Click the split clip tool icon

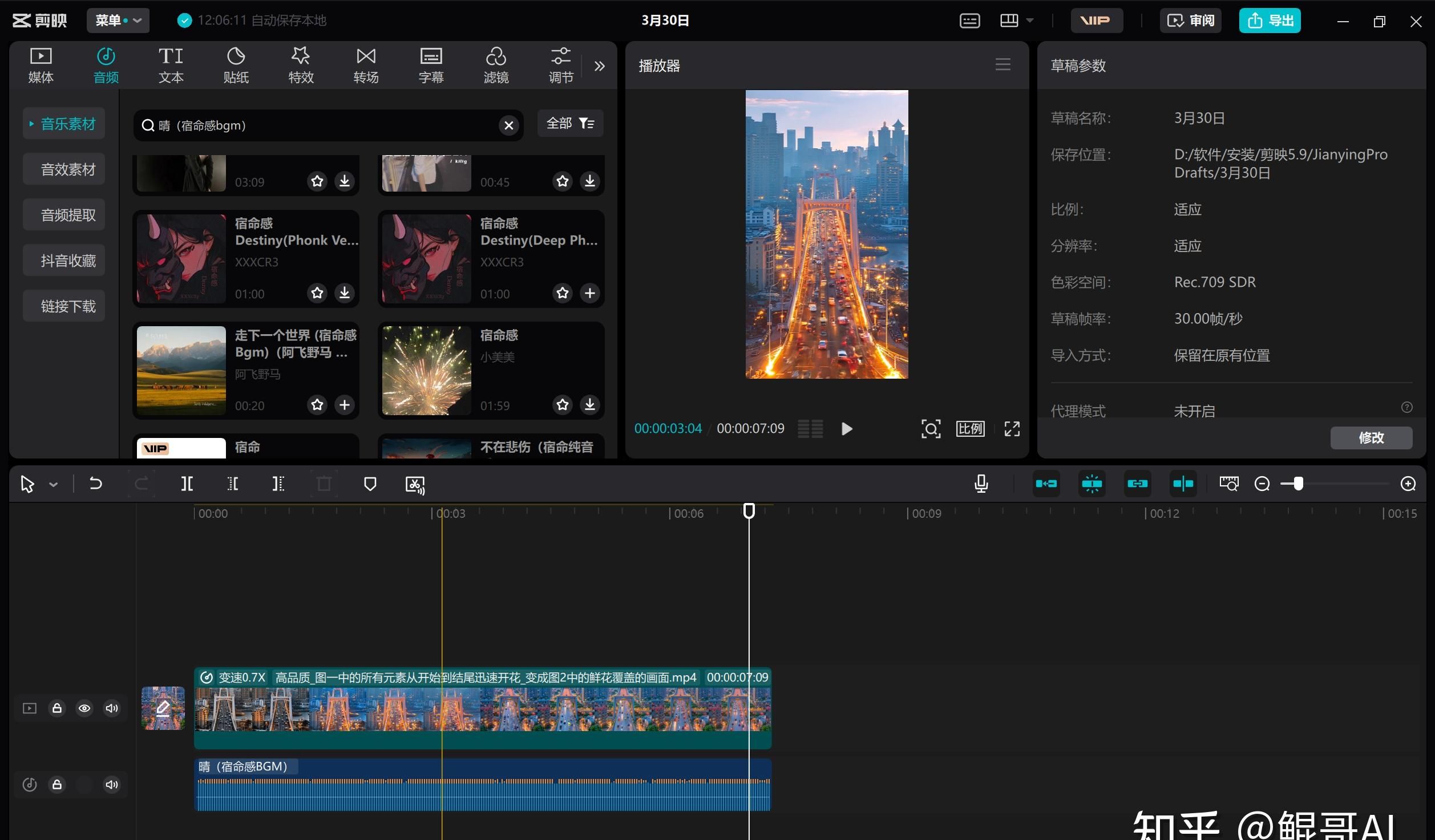pos(187,484)
